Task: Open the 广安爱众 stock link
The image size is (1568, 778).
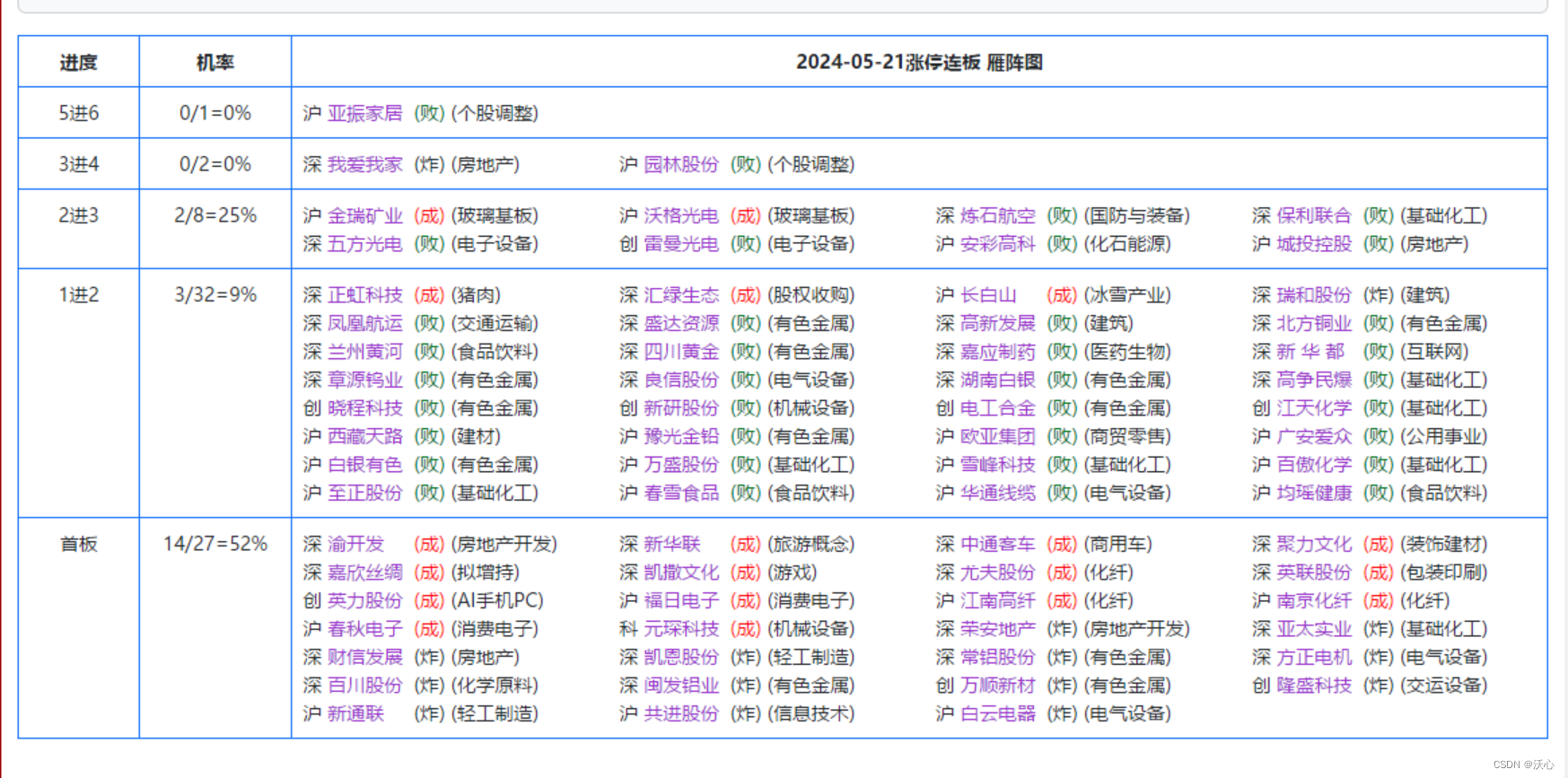Action: 1314,437
